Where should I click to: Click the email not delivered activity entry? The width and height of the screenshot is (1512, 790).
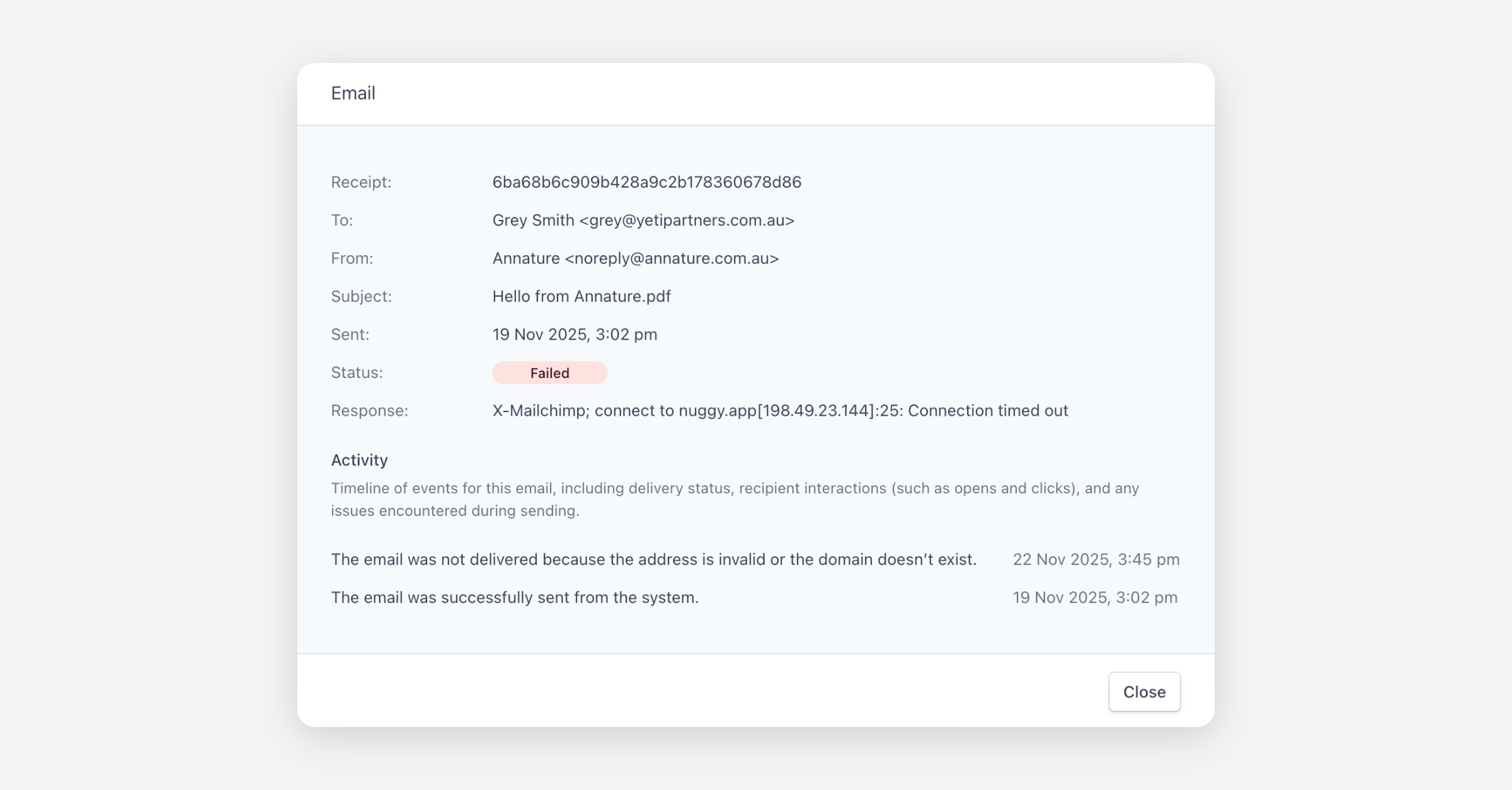(x=653, y=559)
